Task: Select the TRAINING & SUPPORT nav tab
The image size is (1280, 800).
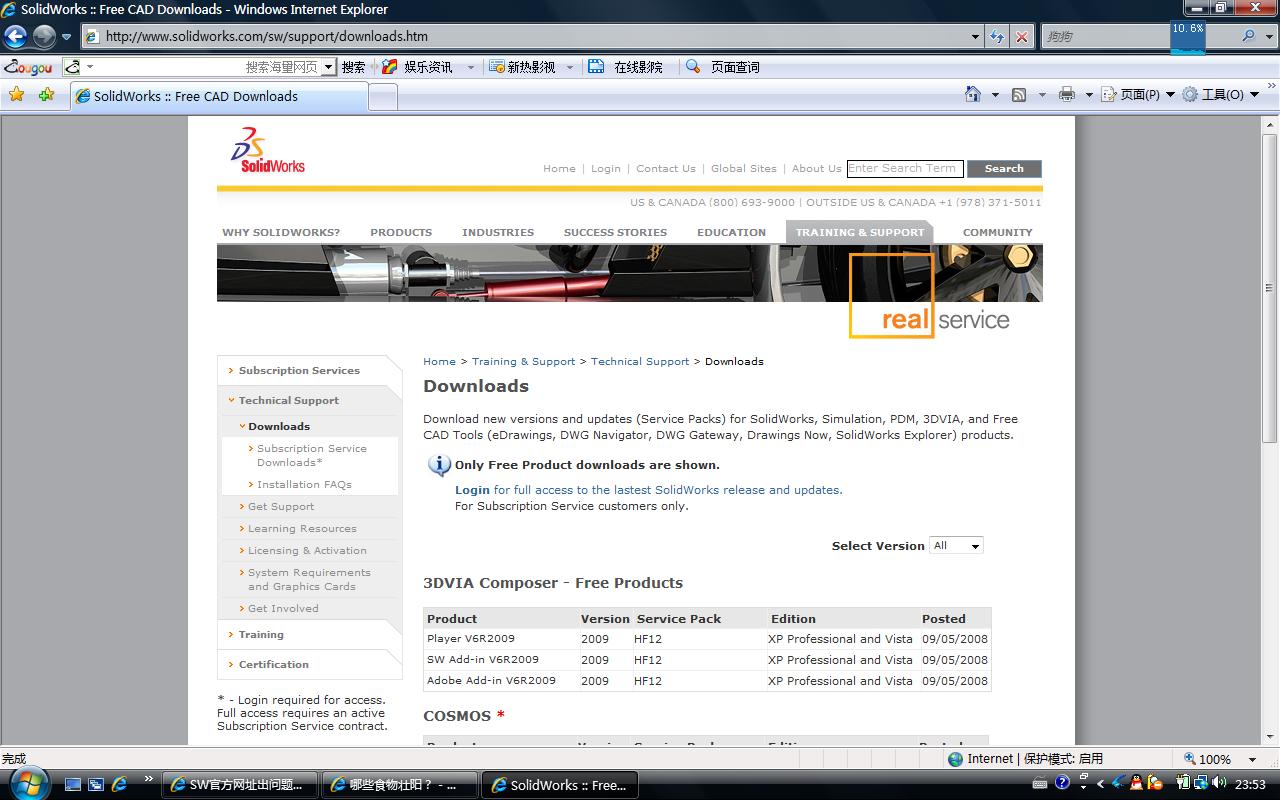Action: point(860,233)
